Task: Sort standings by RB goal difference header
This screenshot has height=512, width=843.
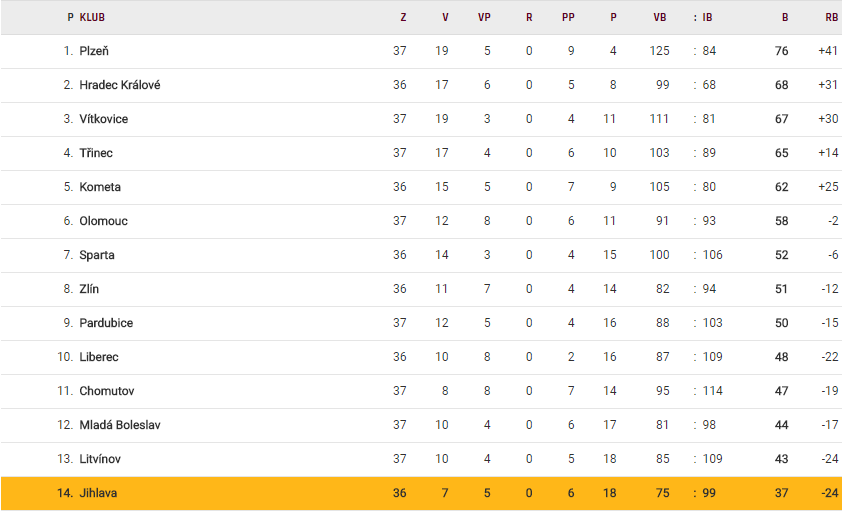Action: click(x=831, y=17)
